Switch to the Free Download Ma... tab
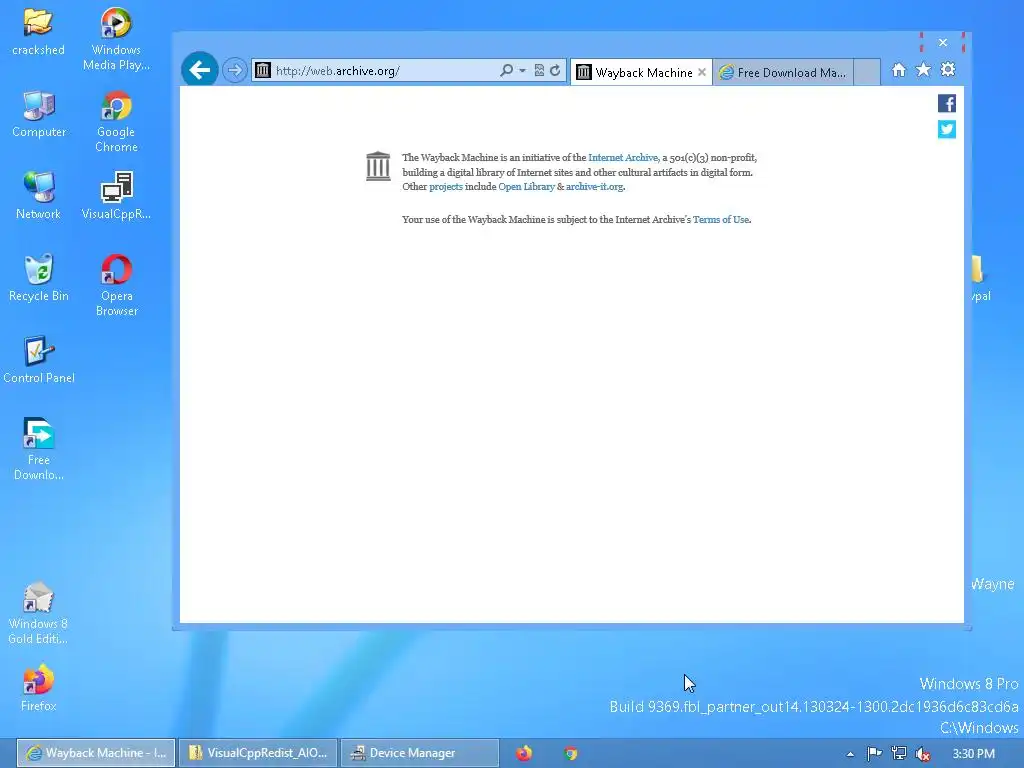Screen dimensions: 1024x768 point(782,72)
